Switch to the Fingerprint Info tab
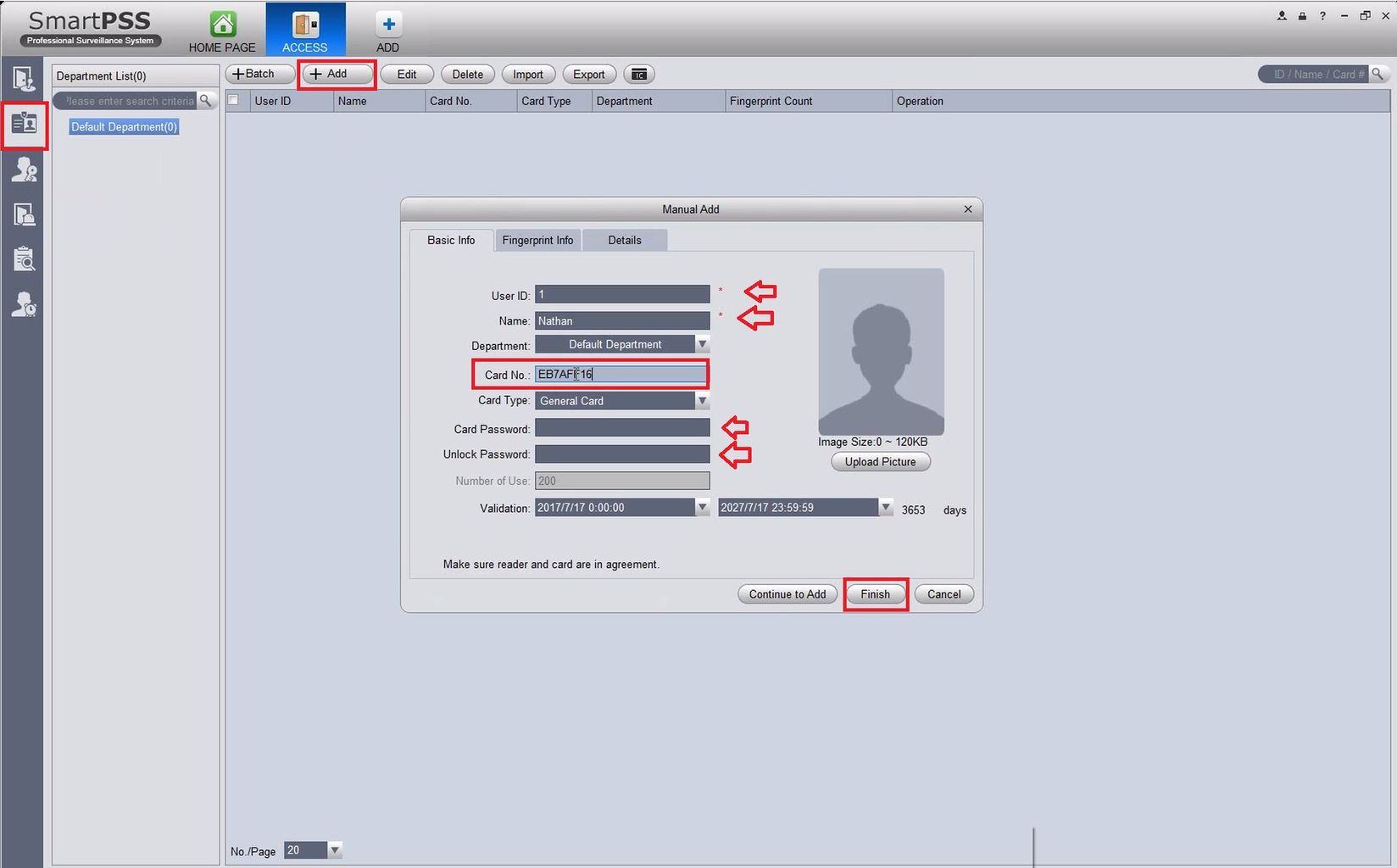The width and height of the screenshot is (1397, 868). tap(537, 240)
